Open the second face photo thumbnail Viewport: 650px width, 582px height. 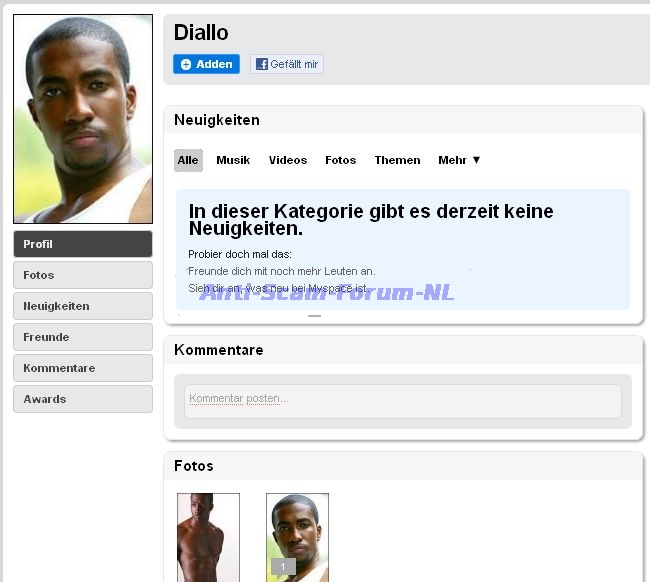click(x=297, y=537)
